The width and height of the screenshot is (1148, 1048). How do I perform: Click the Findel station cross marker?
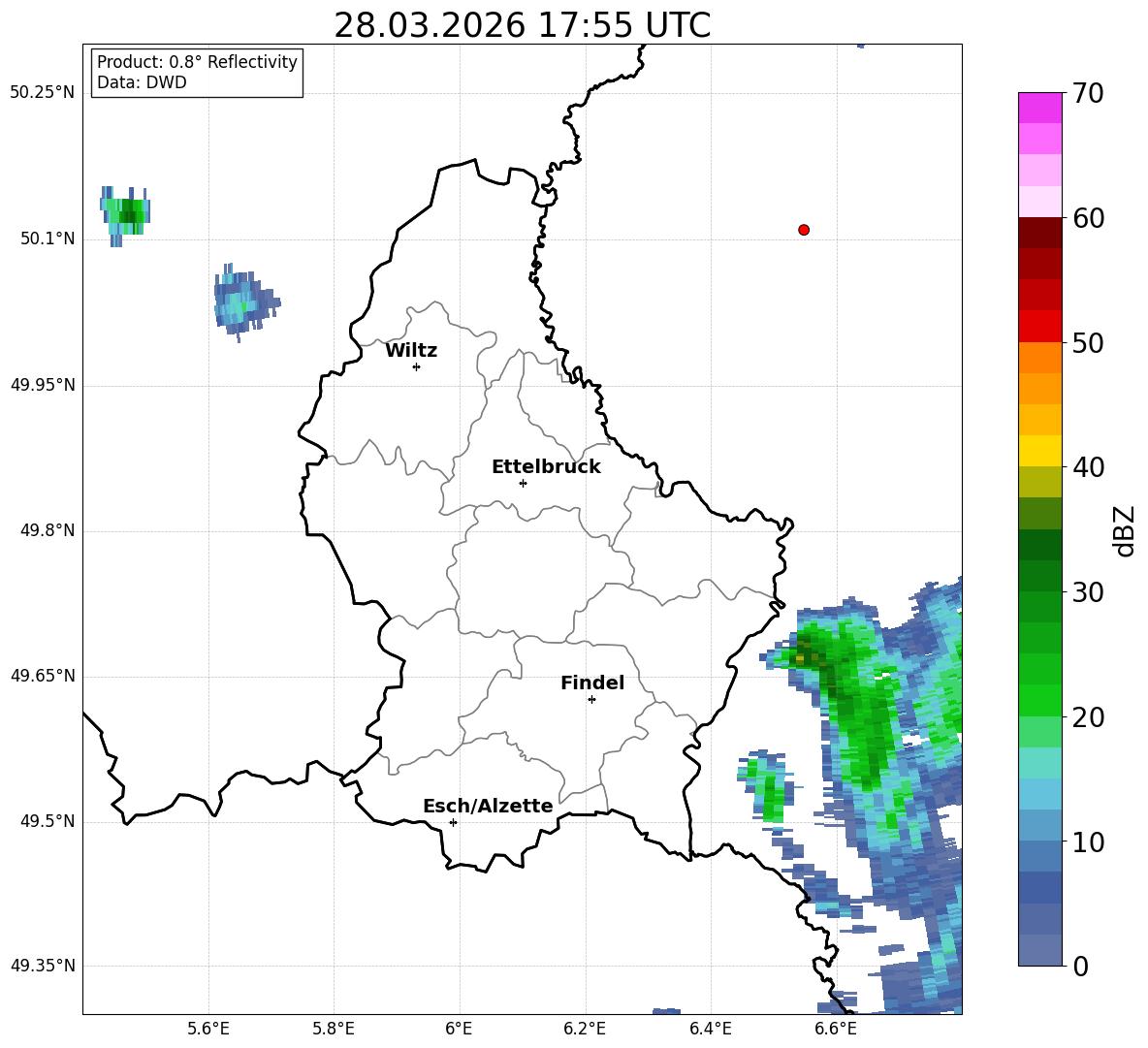click(591, 699)
